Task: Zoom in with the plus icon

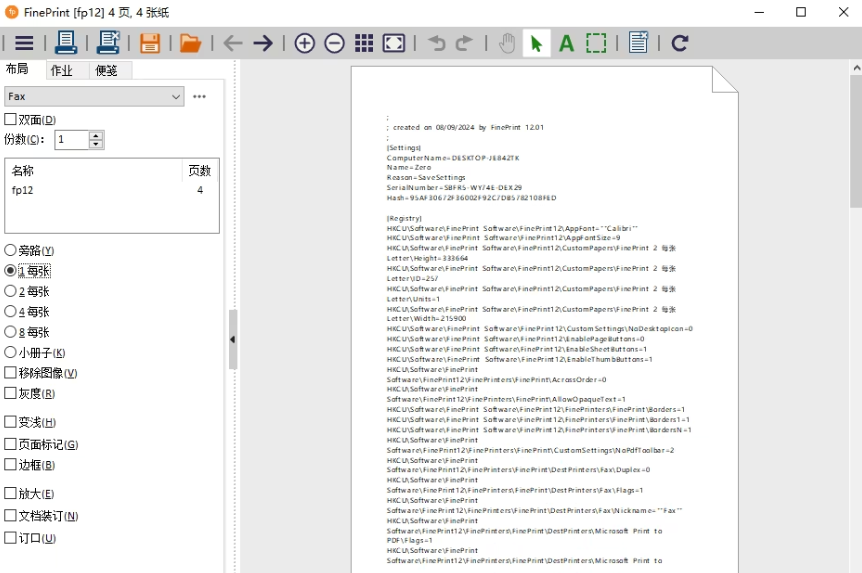Action: point(305,43)
